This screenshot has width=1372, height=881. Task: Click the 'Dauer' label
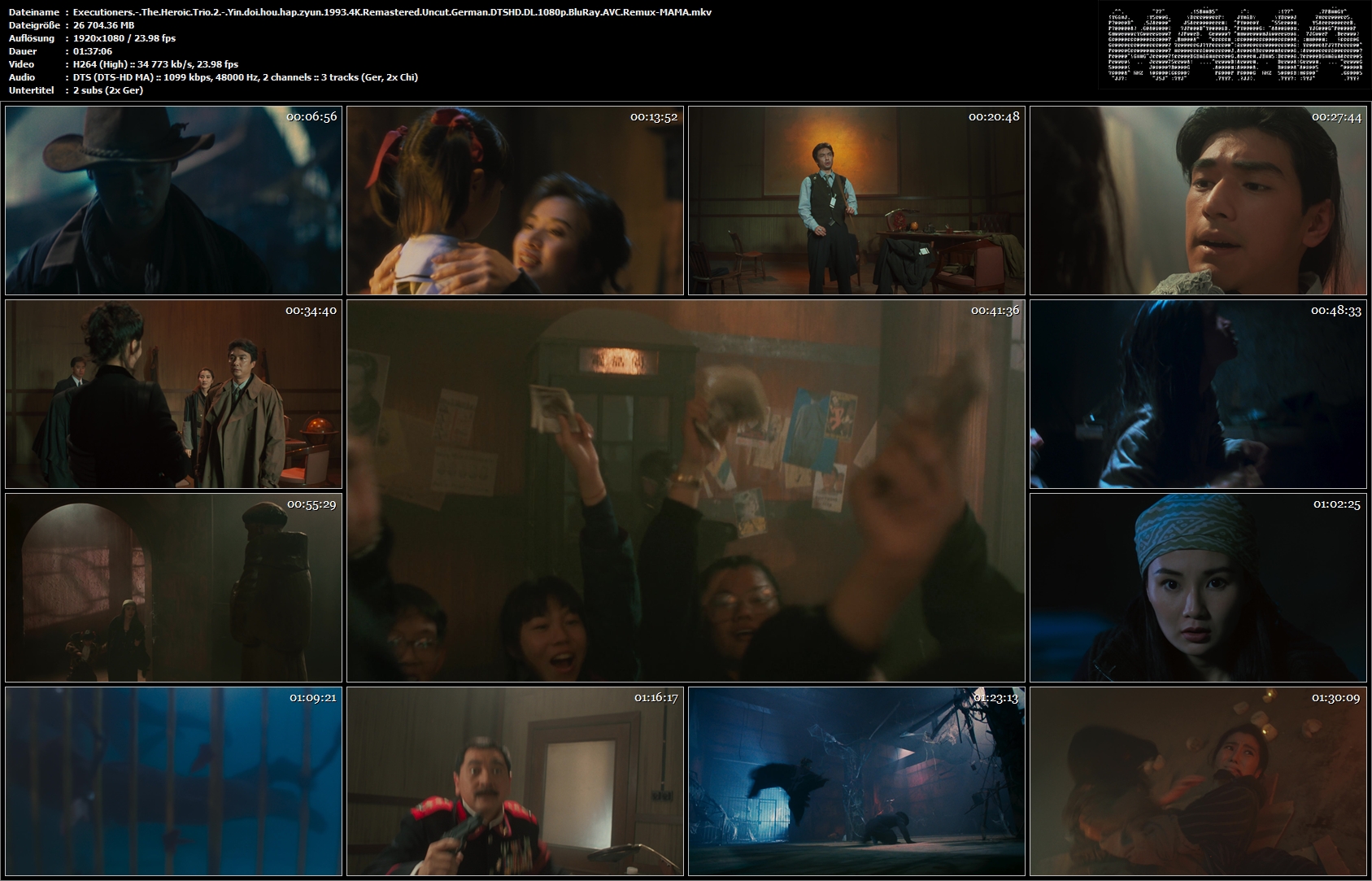pyautogui.click(x=23, y=51)
